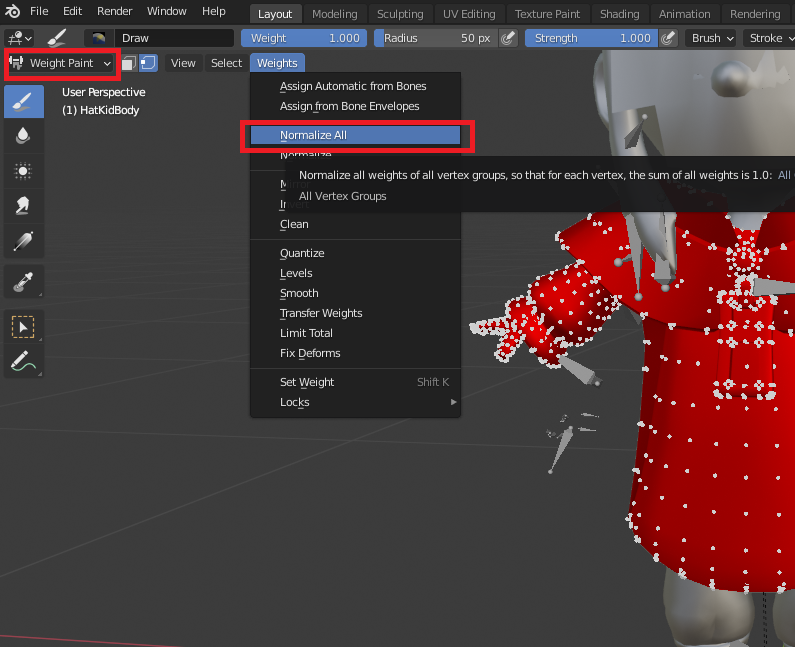This screenshot has height=647, width=795.
Task: Select the Annotate tool
Action: pos(24,362)
